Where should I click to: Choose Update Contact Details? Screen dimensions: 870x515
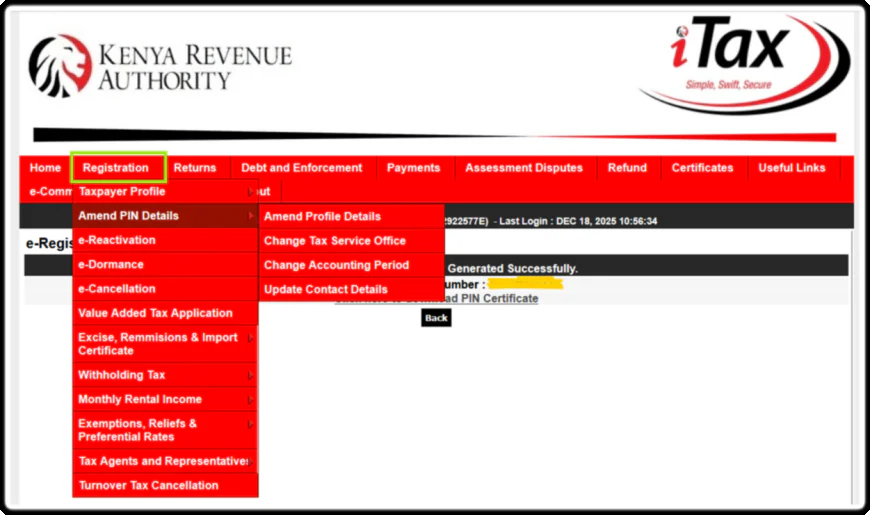352,290
